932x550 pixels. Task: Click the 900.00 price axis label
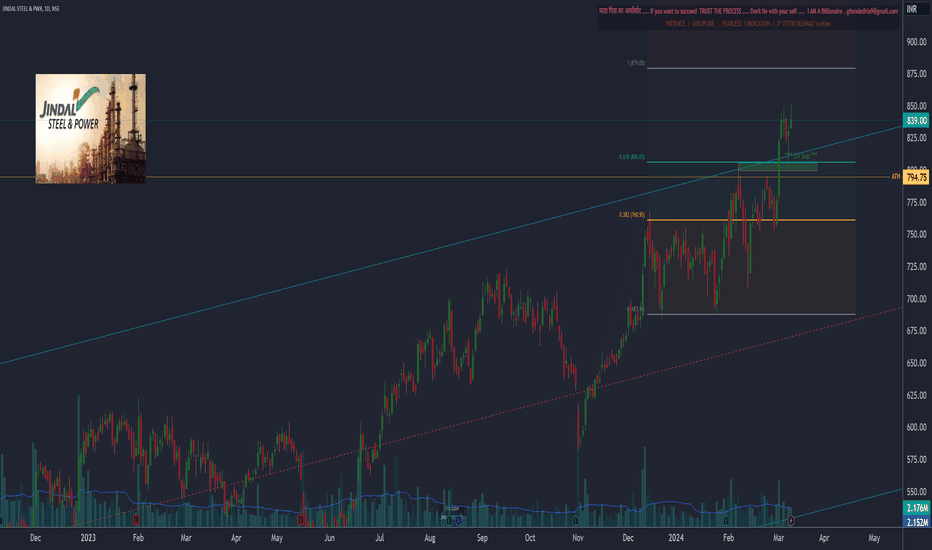916,42
